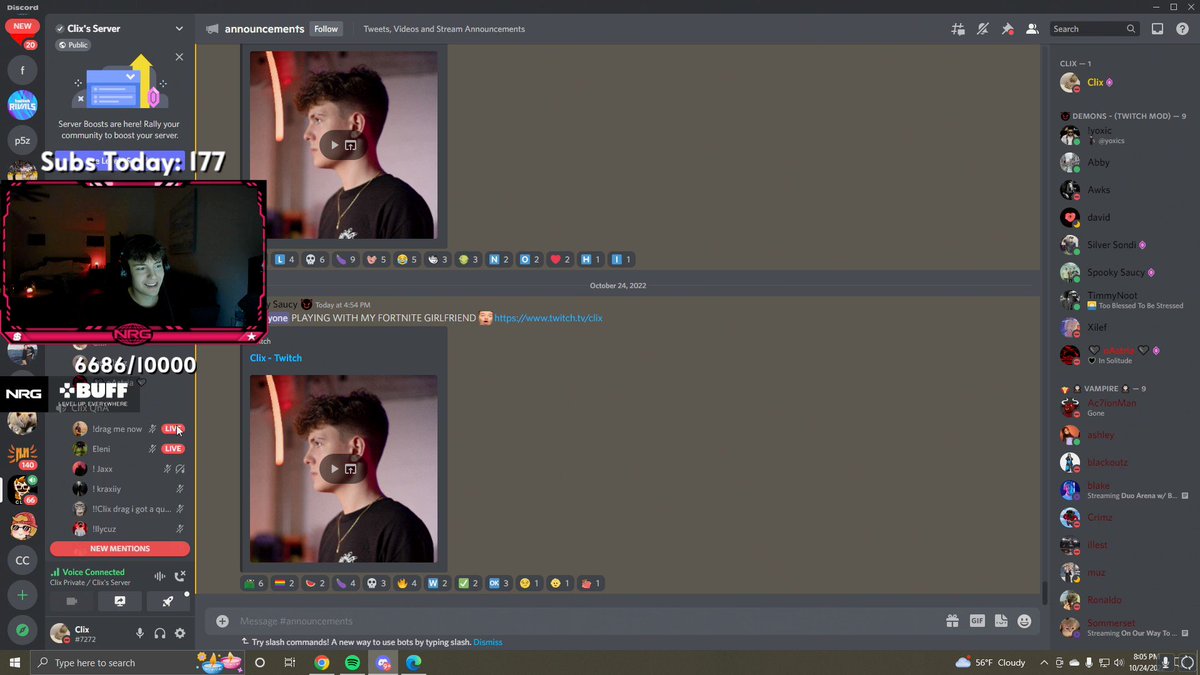The height and width of the screenshot is (675, 1200).
Task: Play the video under Clix - Twitch title
Action: [x=335, y=468]
